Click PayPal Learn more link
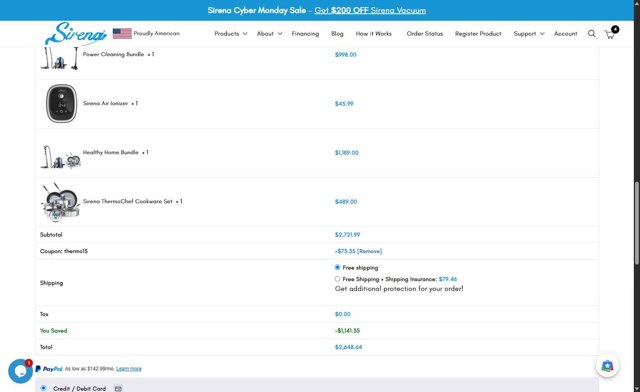Image resolution: width=640 pixels, height=392 pixels. 129,369
